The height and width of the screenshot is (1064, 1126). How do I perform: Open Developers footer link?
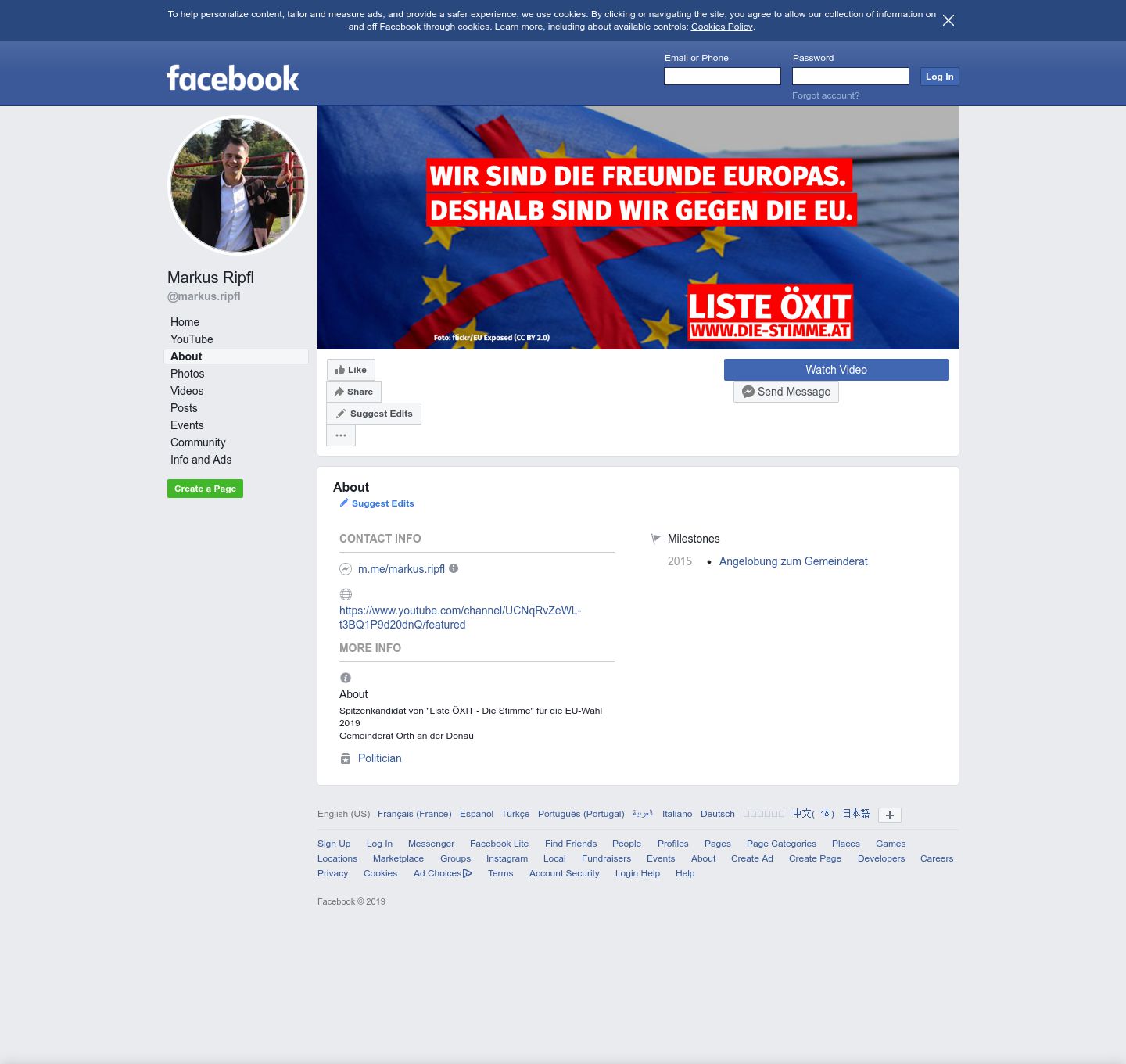tap(881, 858)
